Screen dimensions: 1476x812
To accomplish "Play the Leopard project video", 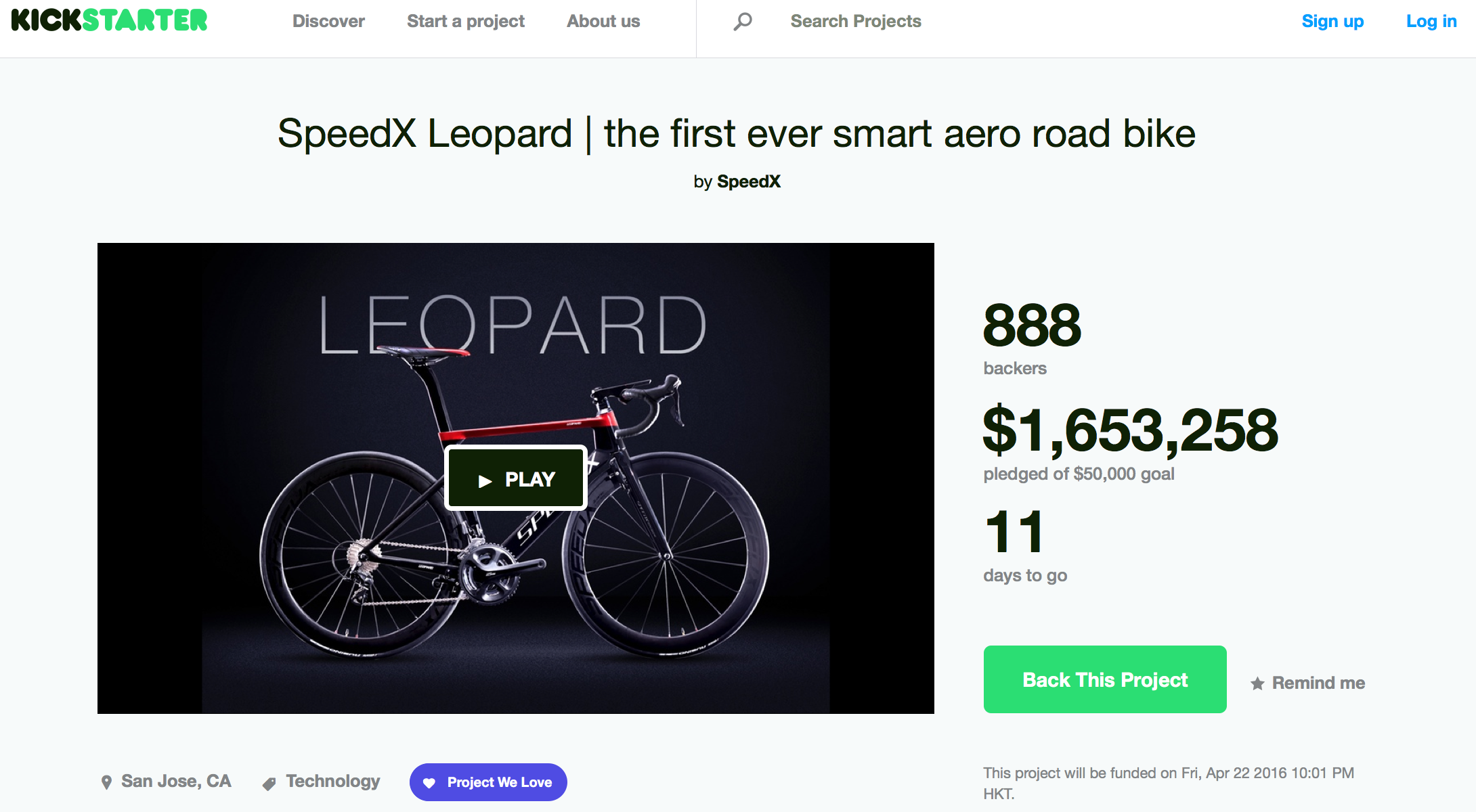I will 516,478.
